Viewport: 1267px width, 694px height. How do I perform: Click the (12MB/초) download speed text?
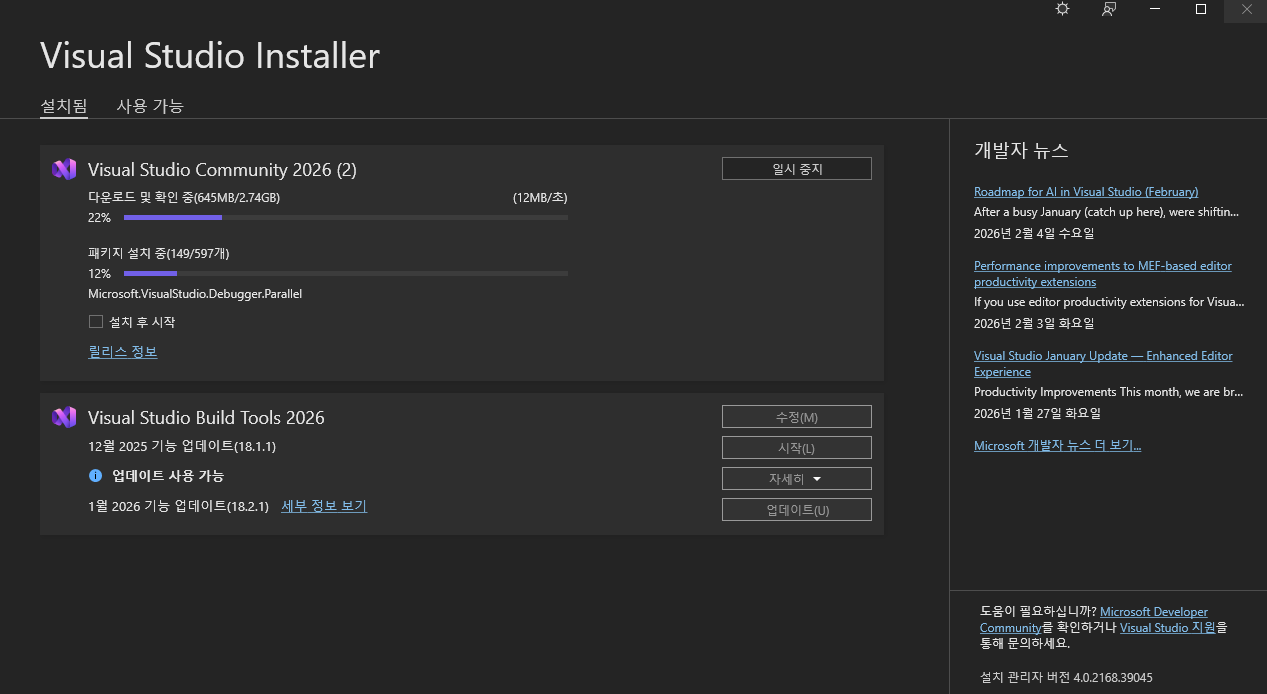pyautogui.click(x=540, y=198)
